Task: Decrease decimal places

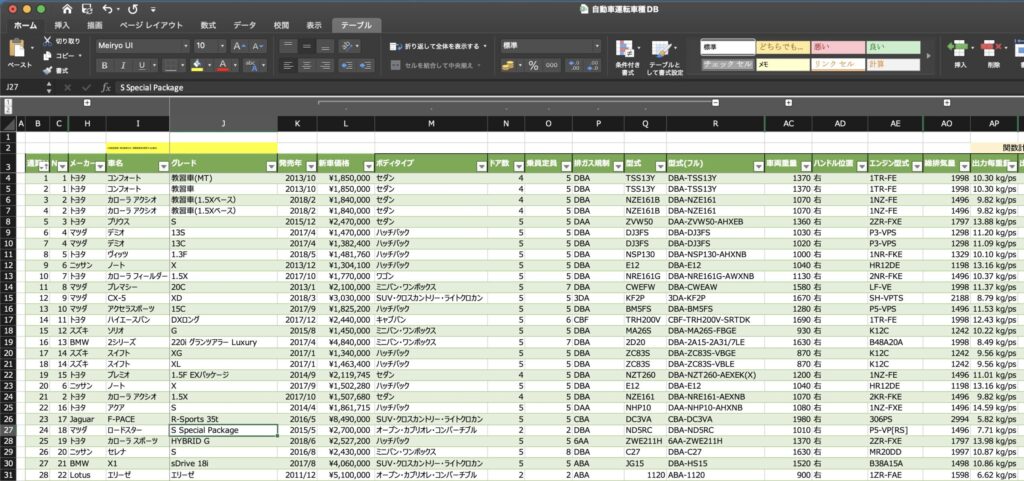Action: [x=593, y=65]
